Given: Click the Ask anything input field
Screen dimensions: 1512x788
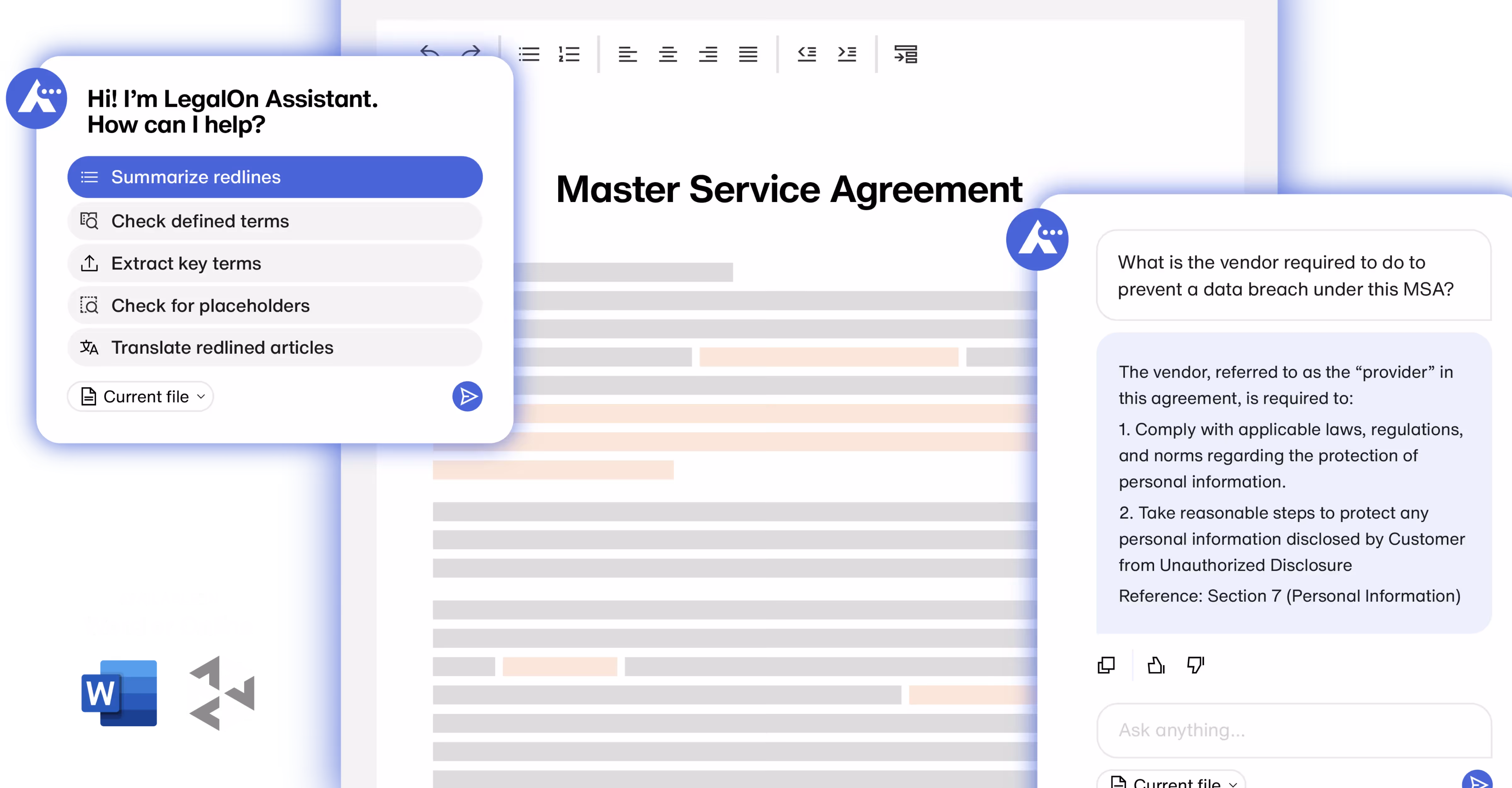Looking at the screenshot, I should [1294, 730].
